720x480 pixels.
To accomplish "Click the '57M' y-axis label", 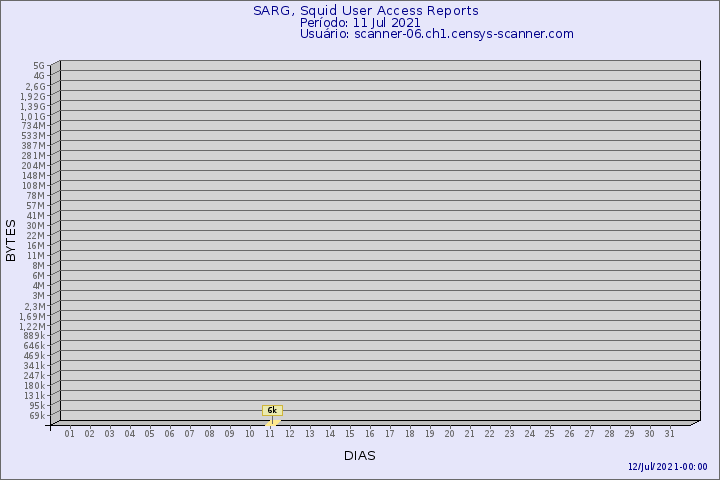I will tap(36, 206).
